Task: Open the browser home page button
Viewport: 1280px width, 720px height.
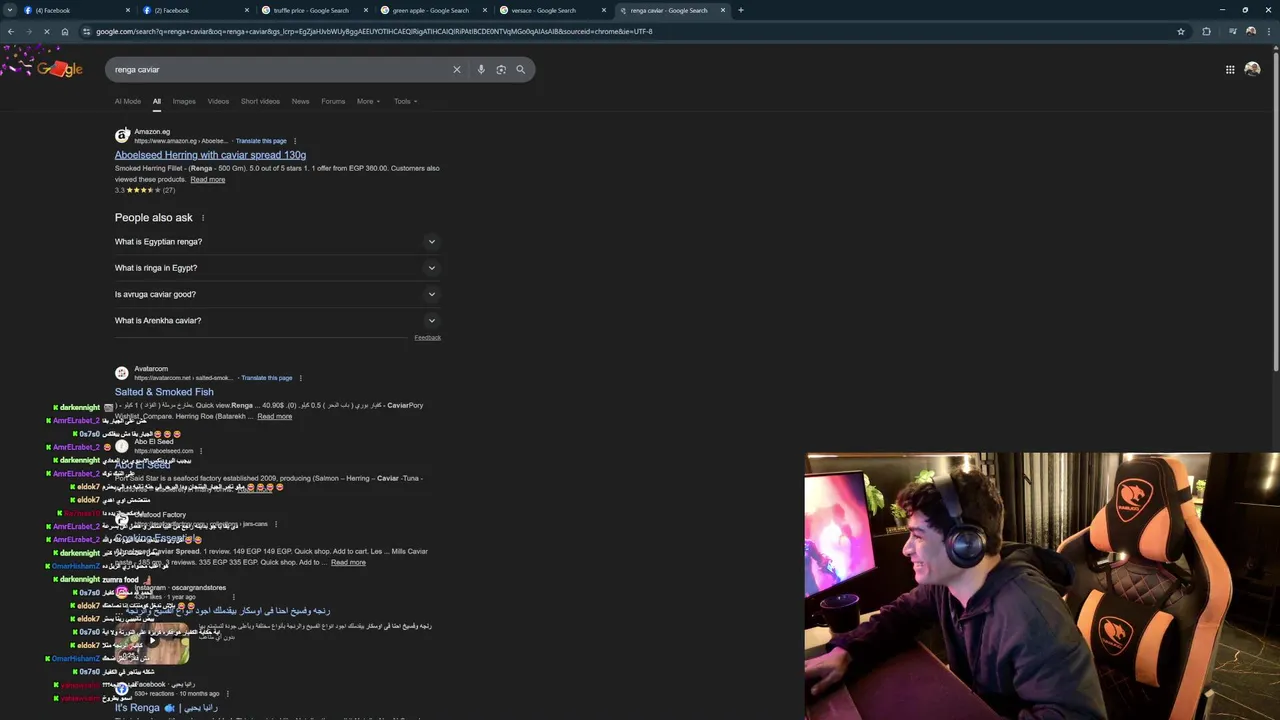Action: (65, 31)
